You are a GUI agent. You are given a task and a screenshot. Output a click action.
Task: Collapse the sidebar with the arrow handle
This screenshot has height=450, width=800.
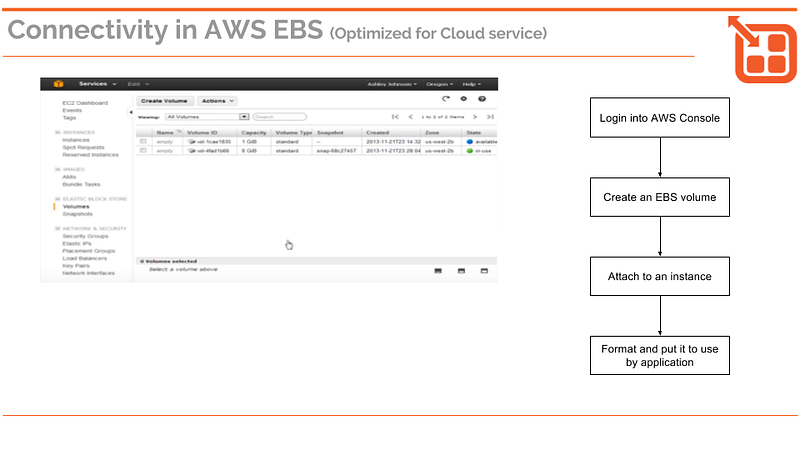pos(131,112)
